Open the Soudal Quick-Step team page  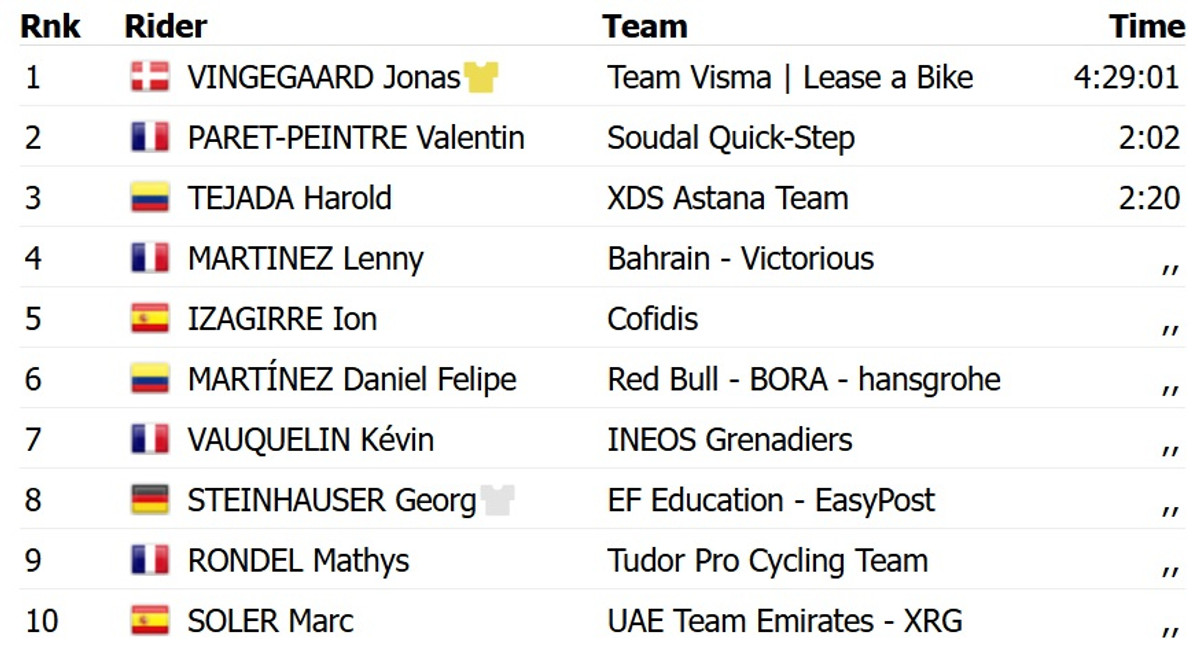tap(730, 137)
